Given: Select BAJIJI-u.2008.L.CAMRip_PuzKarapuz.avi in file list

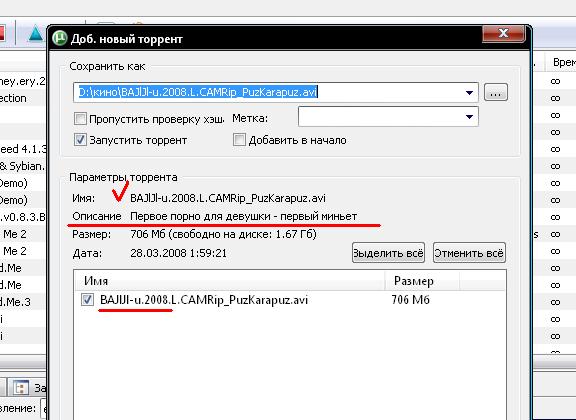Looking at the screenshot, I should pyautogui.click(x=204, y=300).
